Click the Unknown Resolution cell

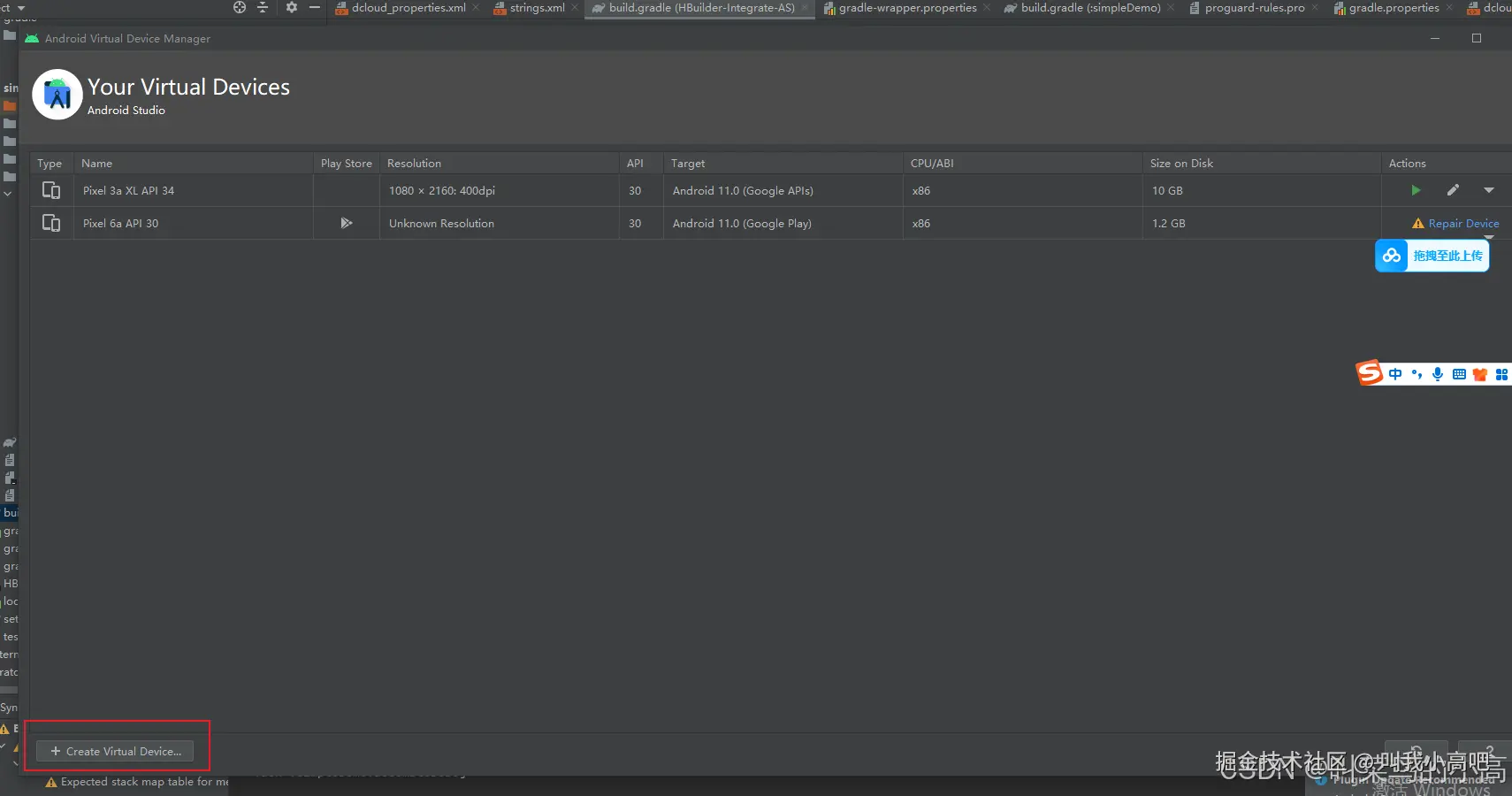click(x=500, y=223)
